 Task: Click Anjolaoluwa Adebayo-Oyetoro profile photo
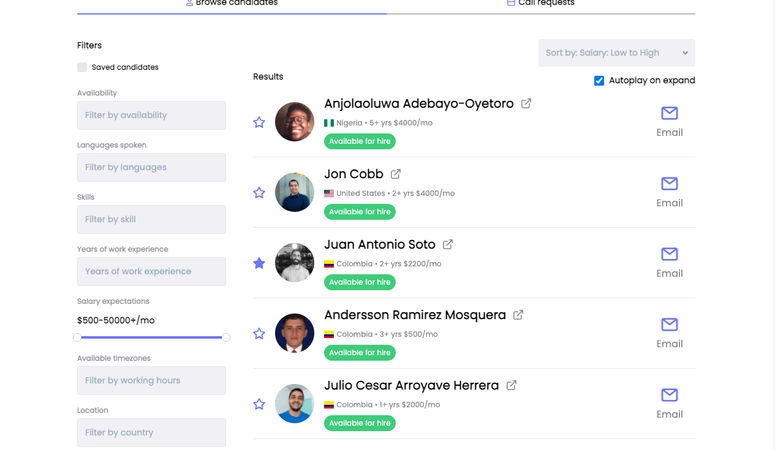(295, 122)
